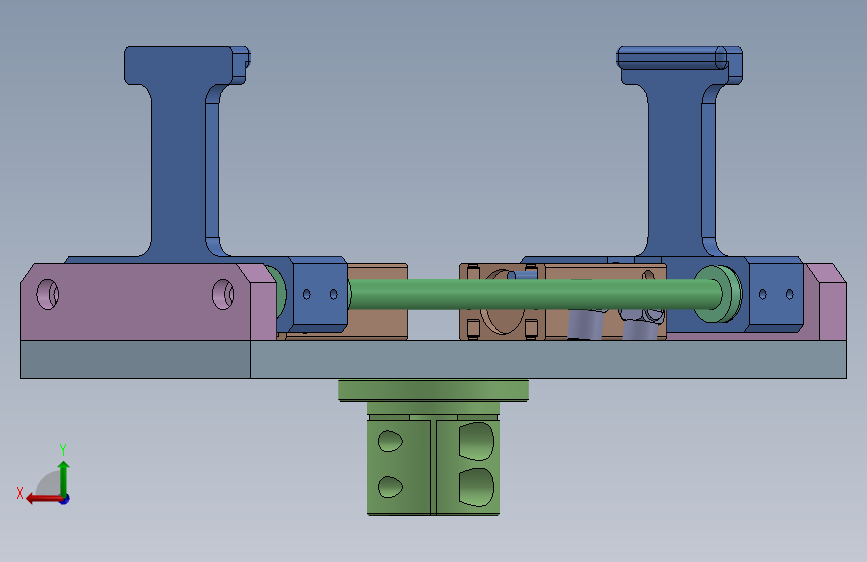The width and height of the screenshot is (867, 562).
Task: Click the green Y axis arrow of the triad
Action: click(x=64, y=477)
